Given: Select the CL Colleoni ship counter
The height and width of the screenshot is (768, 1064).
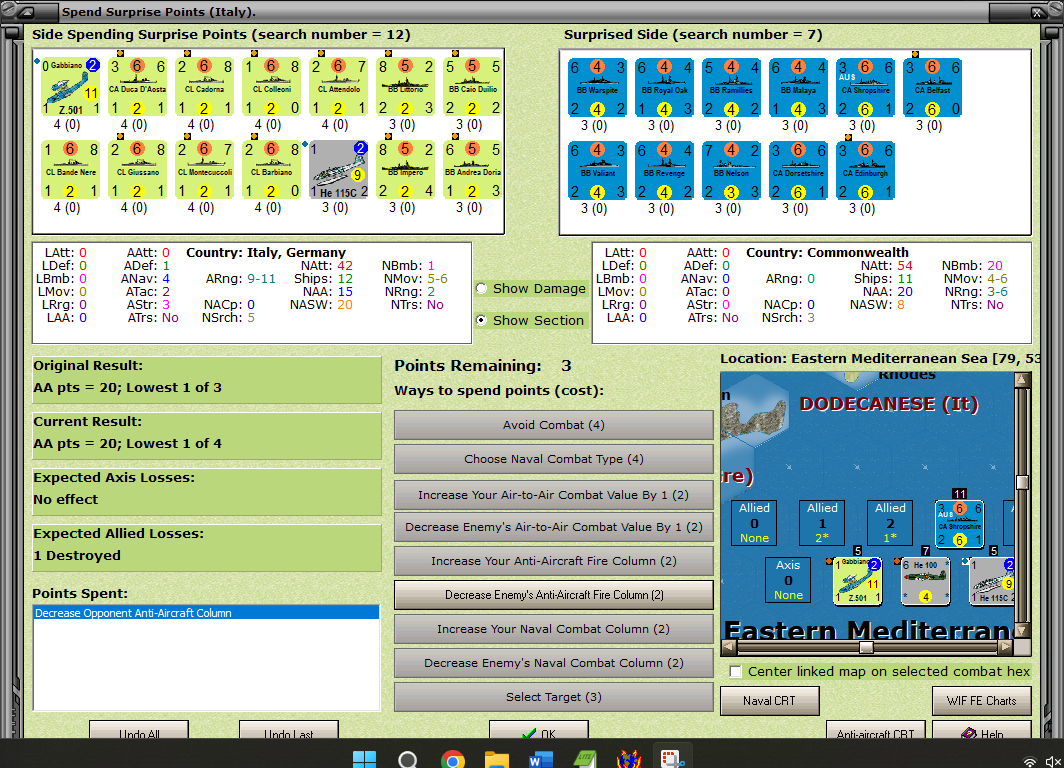Looking at the screenshot, I should coord(271,87).
